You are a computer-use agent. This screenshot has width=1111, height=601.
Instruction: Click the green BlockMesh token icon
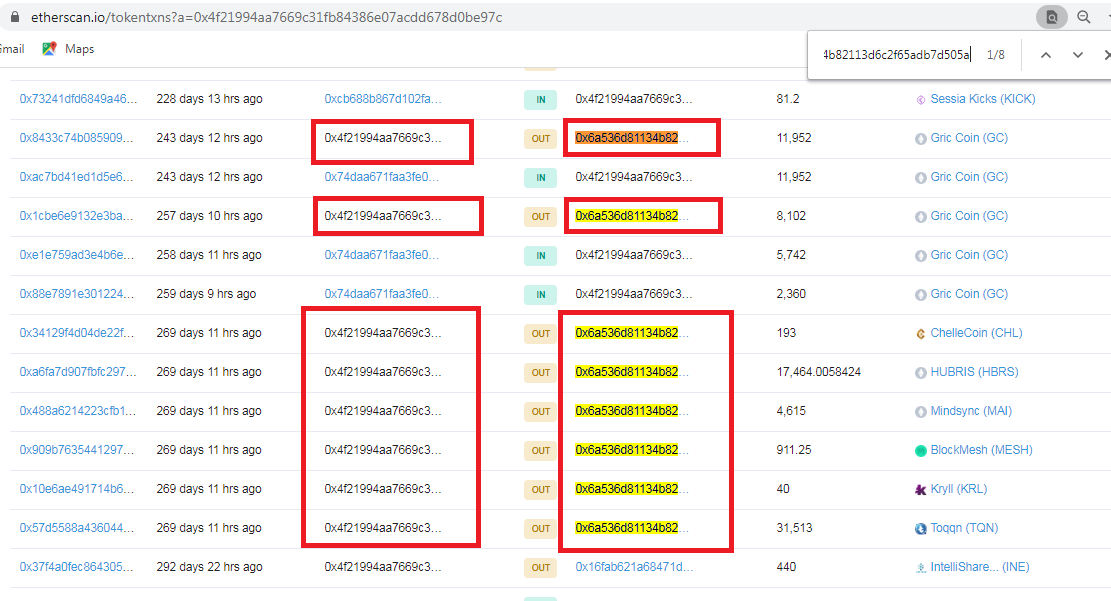coord(920,451)
